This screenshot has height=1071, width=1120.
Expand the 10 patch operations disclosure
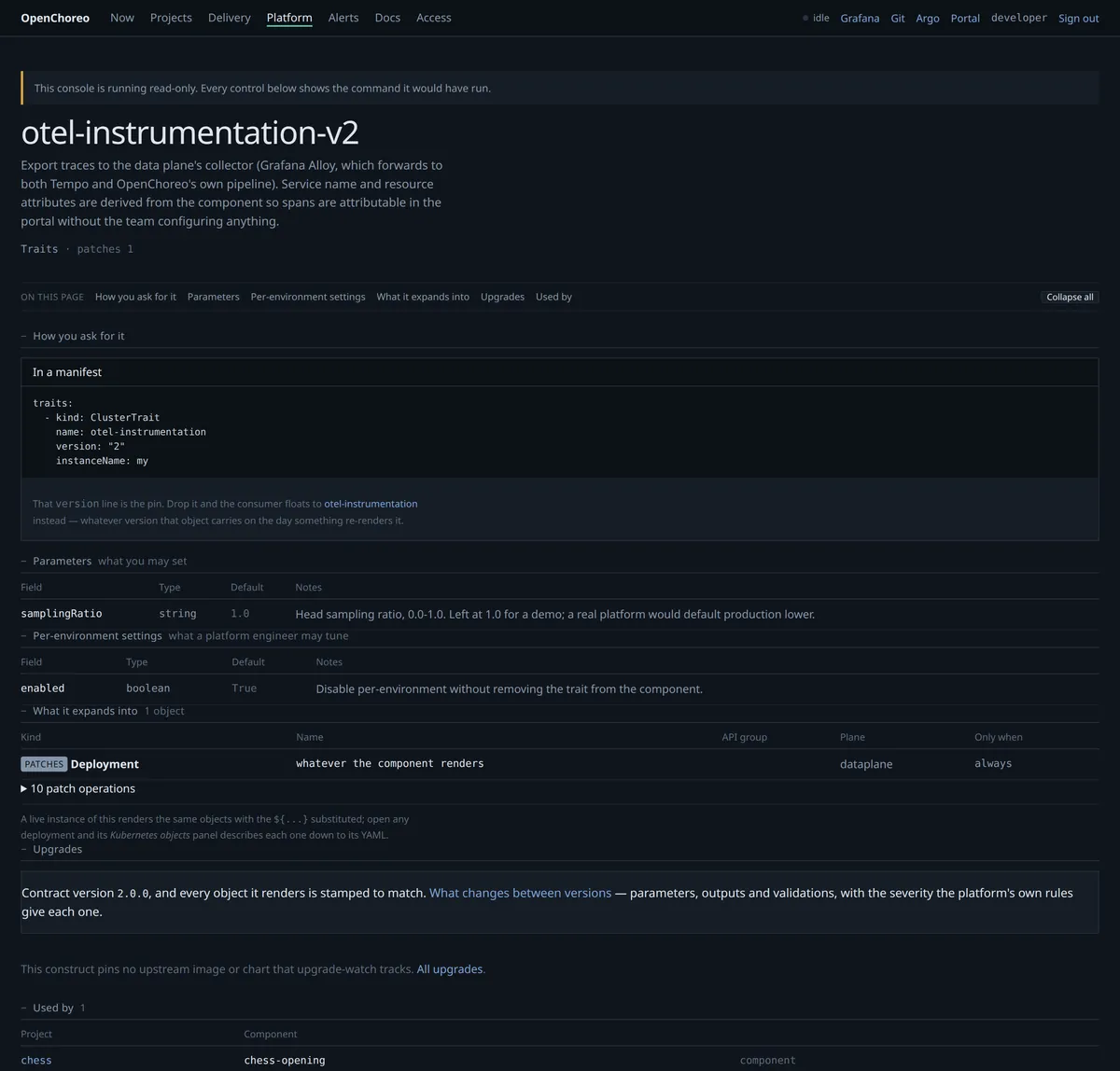[x=77, y=788]
